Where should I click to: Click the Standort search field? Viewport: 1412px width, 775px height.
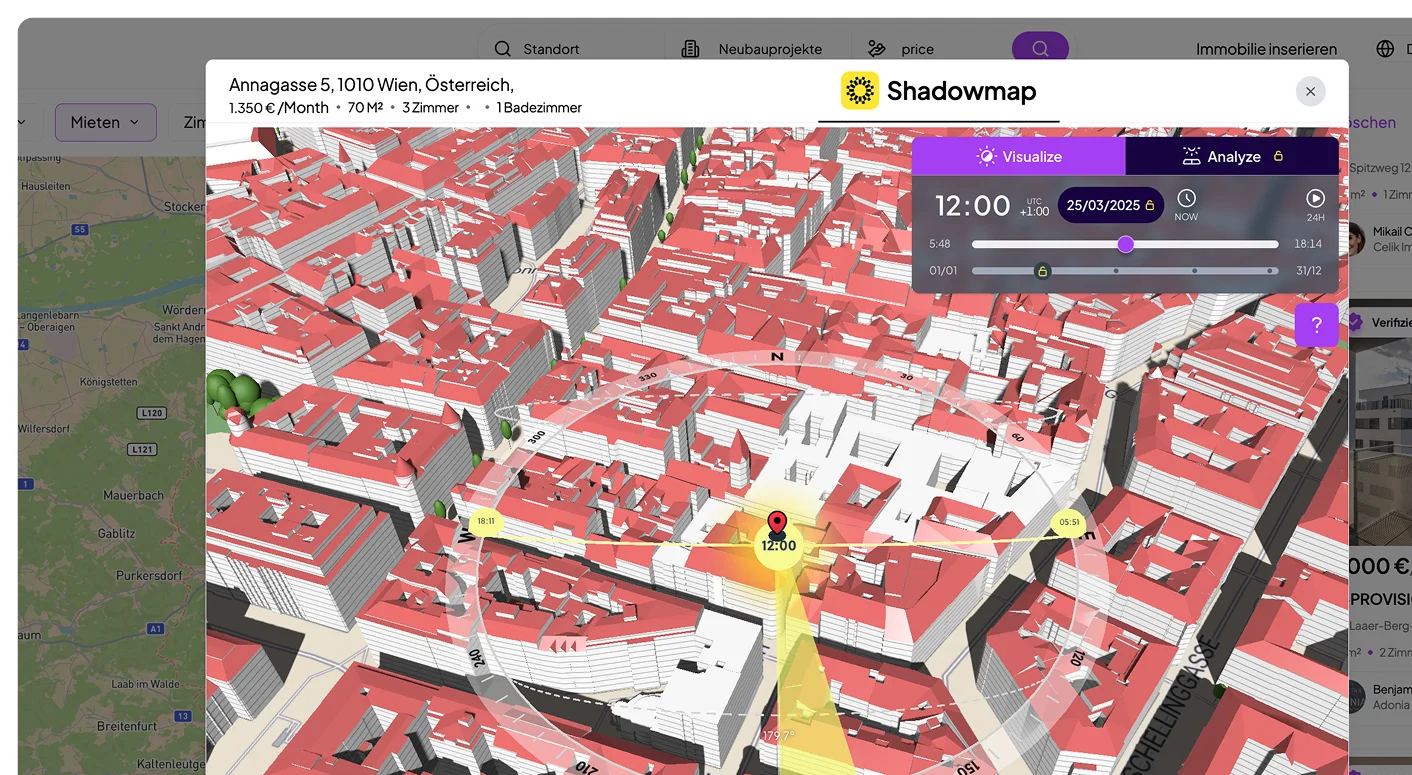click(551, 48)
